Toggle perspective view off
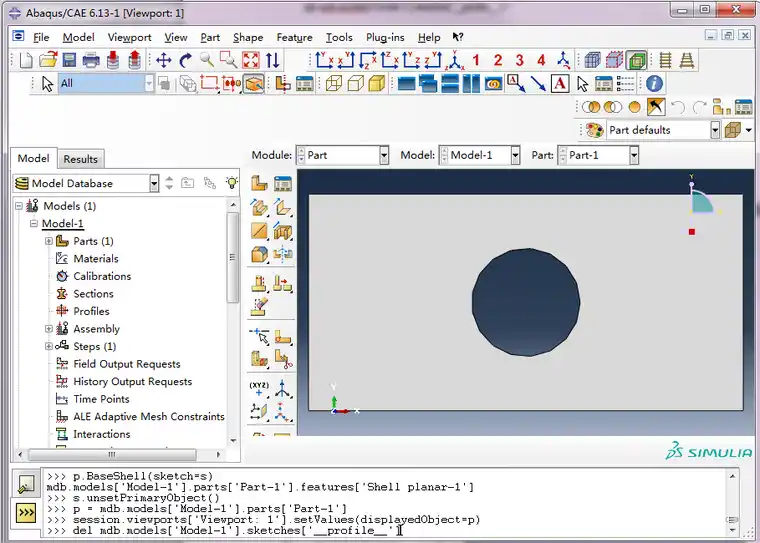Image resolution: width=760 pixels, height=543 pixels. [x=665, y=61]
